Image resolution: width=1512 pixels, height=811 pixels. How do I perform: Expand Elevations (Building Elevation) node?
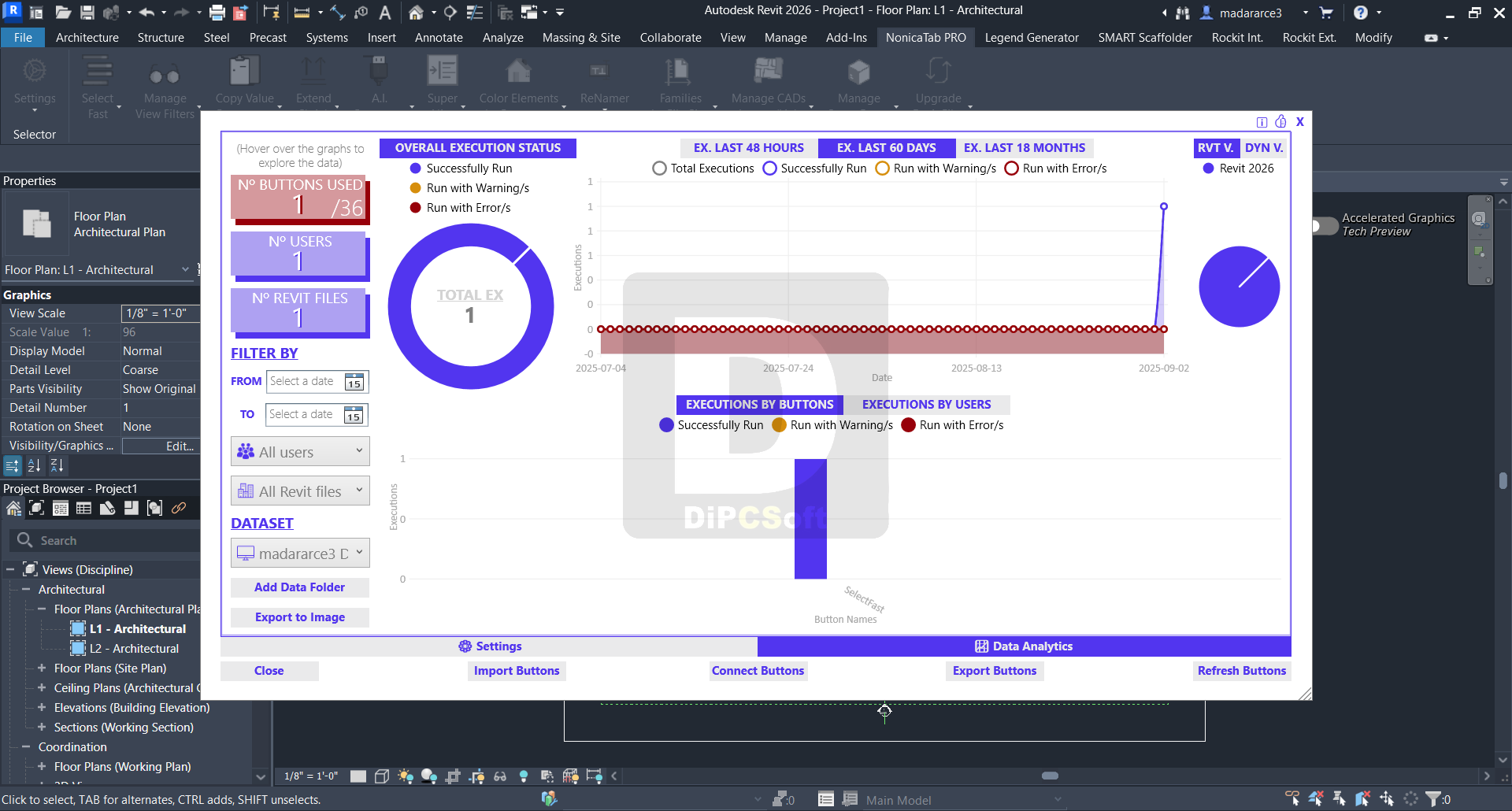(x=42, y=707)
